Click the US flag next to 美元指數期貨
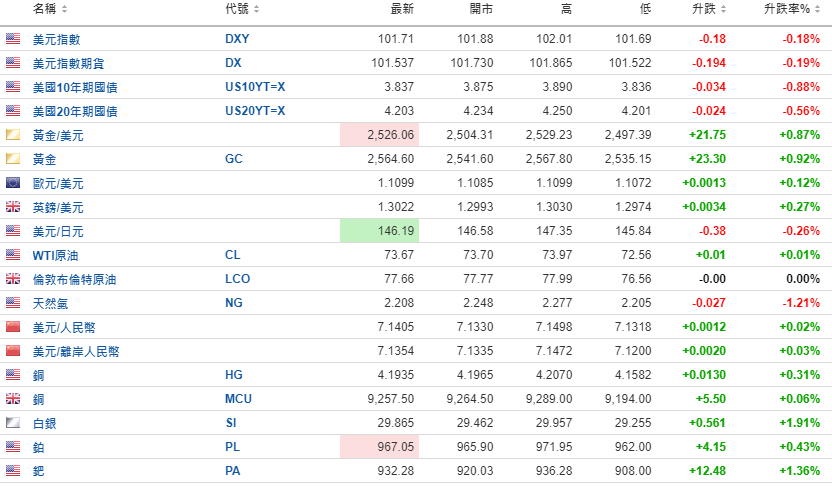This screenshot has width=832, height=487. (13, 63)
